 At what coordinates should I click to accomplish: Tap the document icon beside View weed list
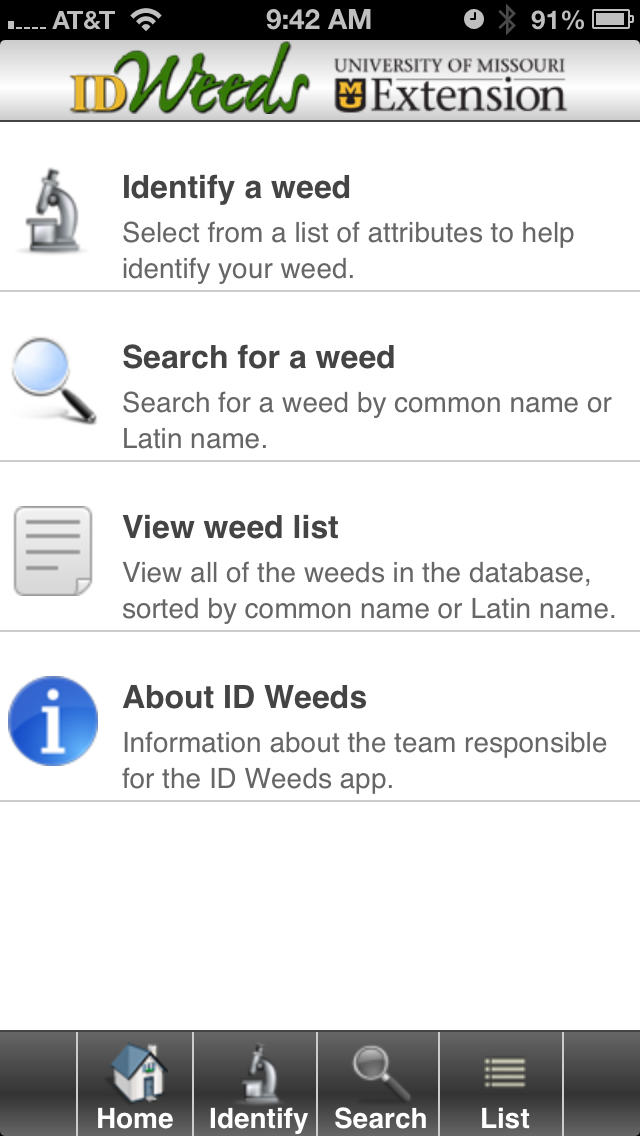pos(53,551)
